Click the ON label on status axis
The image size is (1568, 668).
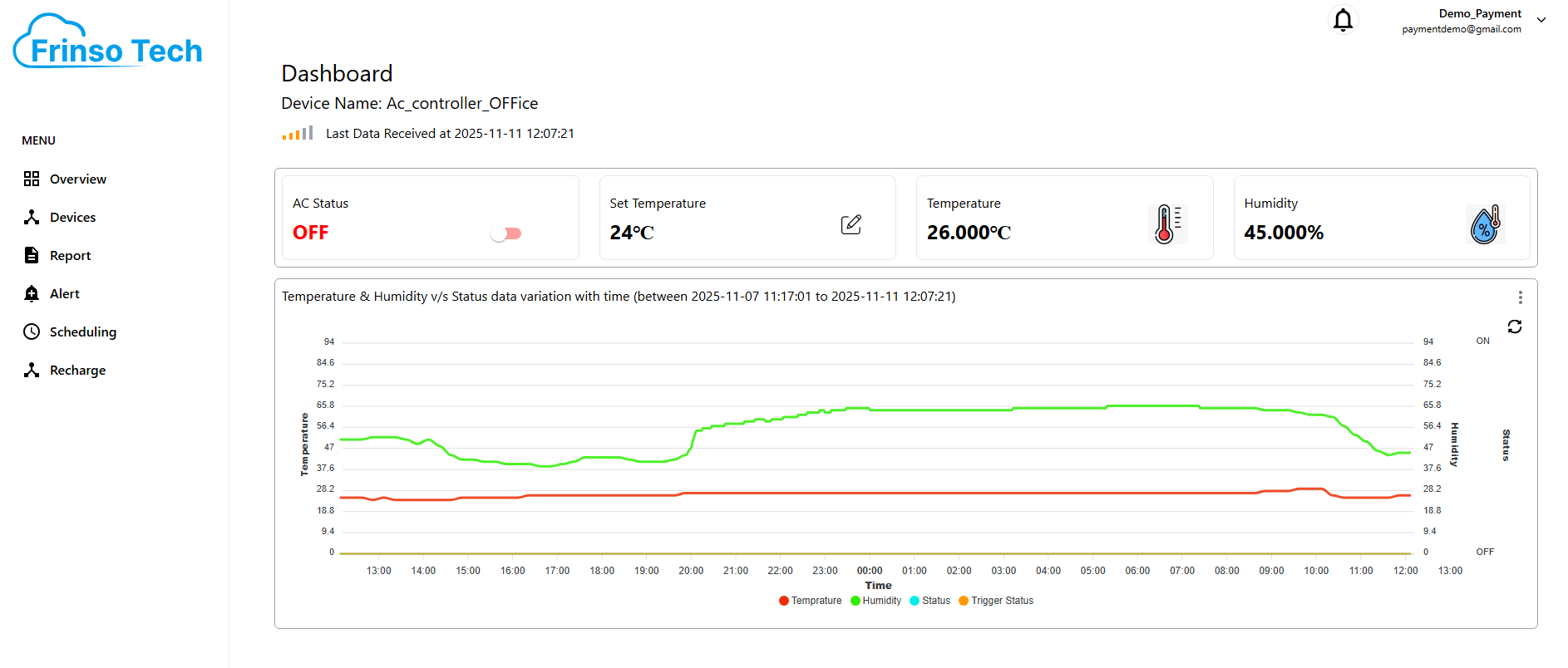(1483, 341)
